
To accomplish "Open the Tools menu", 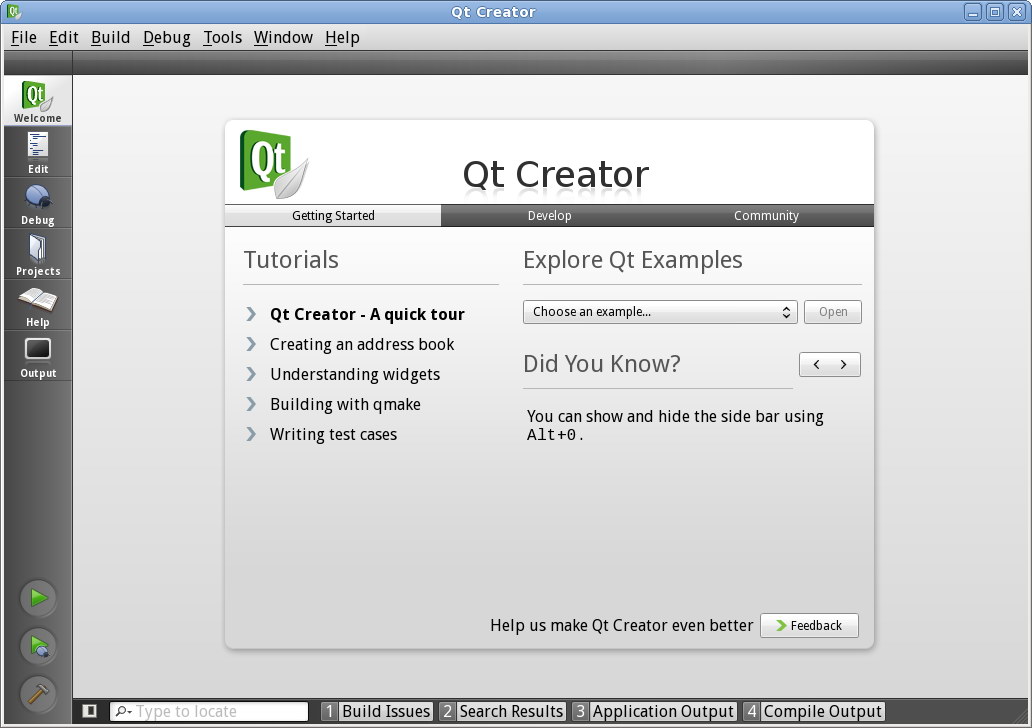I will (222, 38).
